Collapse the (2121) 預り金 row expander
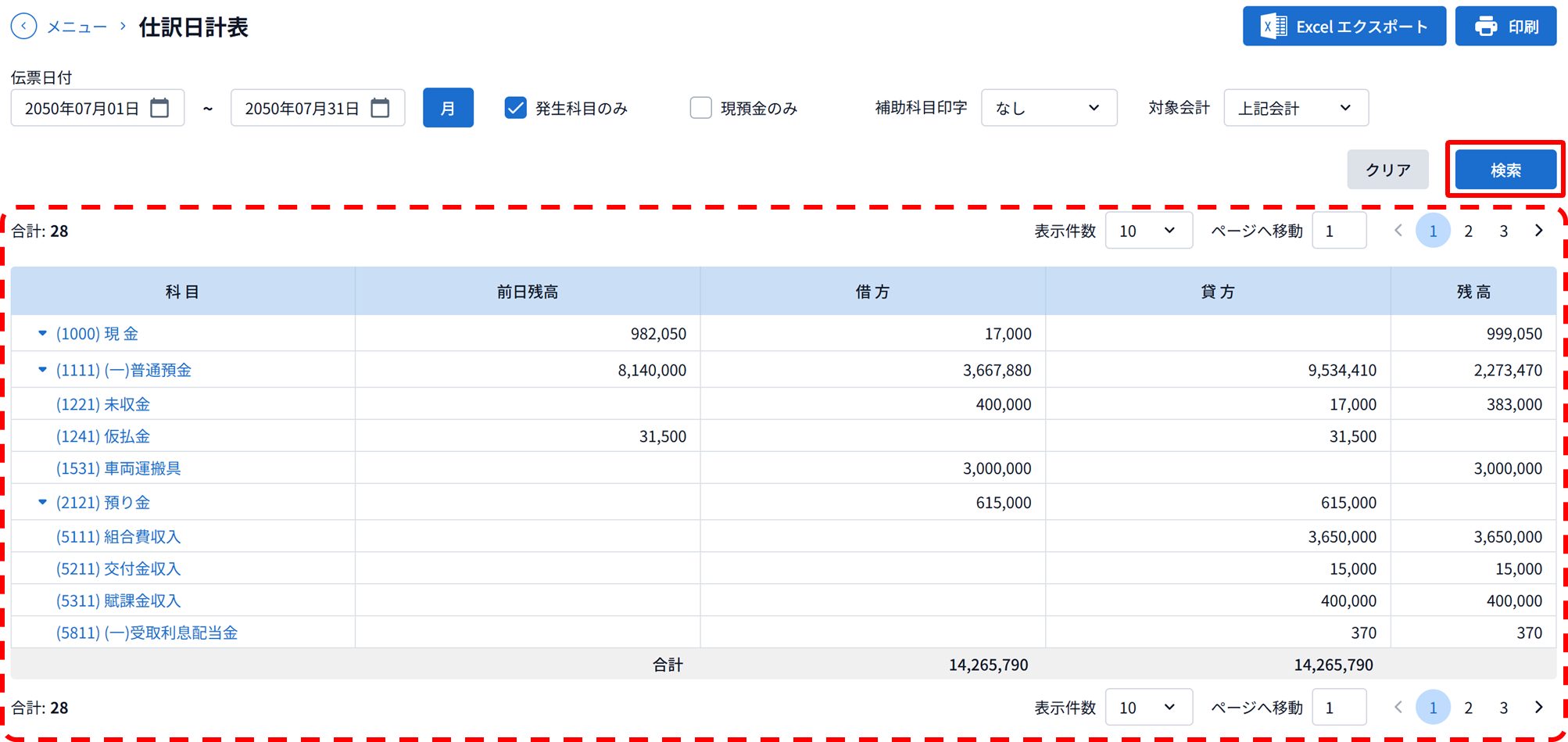 (x=42, y=502)
